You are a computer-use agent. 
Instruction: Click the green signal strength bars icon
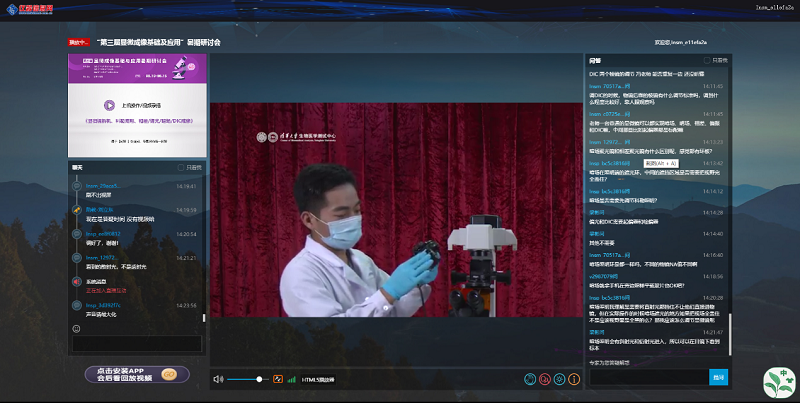point(291,379)
